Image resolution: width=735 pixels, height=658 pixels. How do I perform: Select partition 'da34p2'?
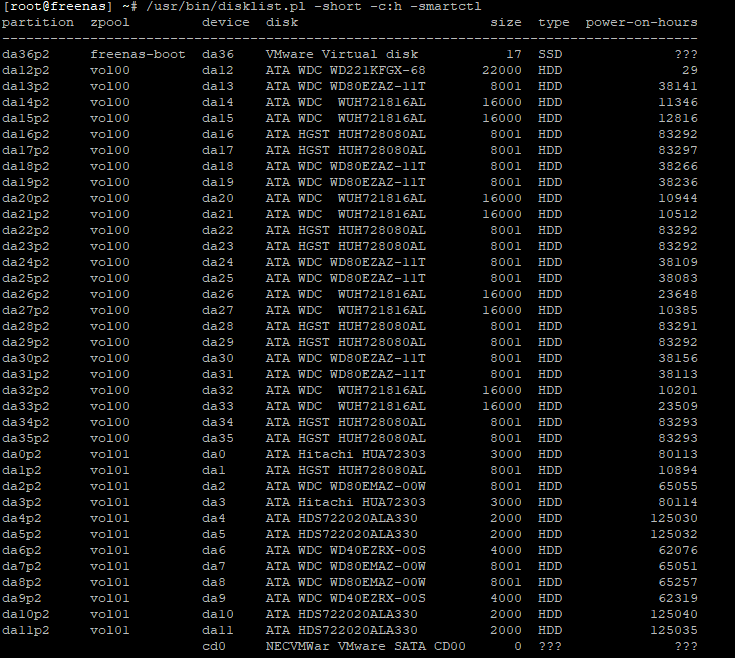[x=26, y=422]
